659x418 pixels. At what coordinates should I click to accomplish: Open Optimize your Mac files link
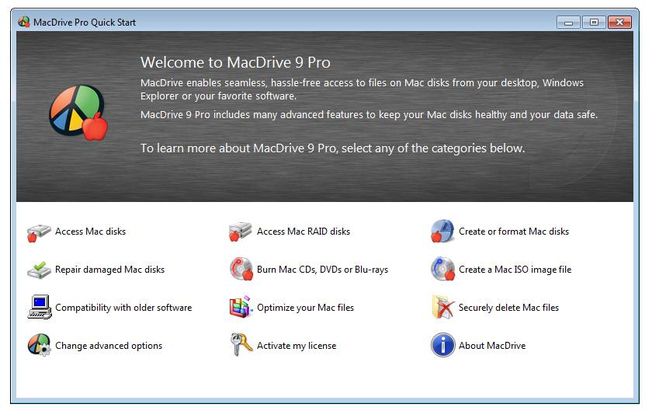point(306,308)
